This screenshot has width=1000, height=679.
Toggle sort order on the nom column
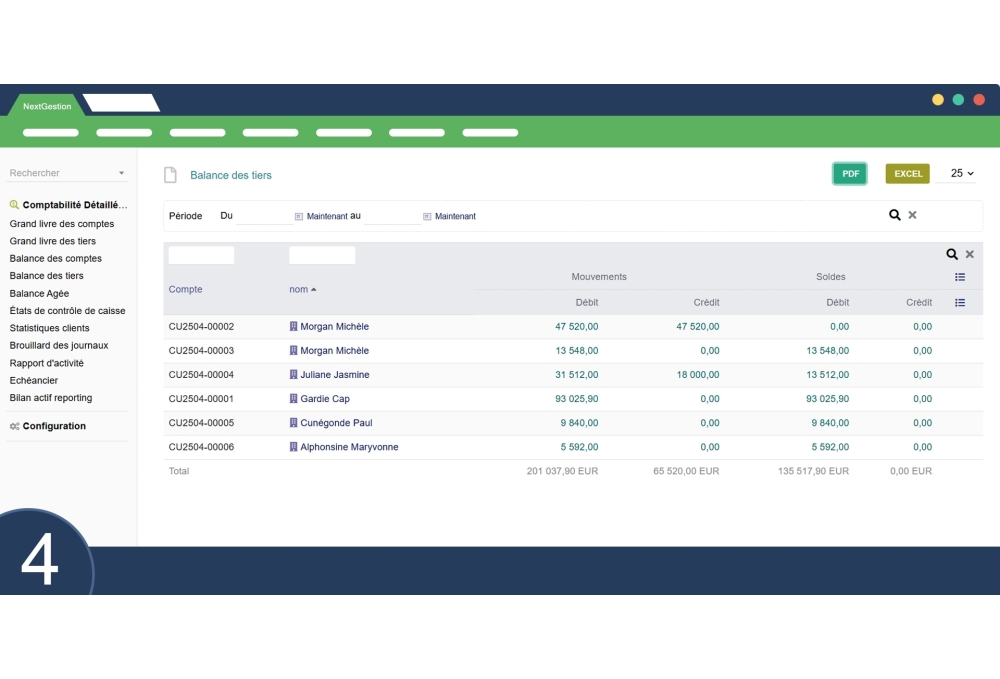(303, 289)
